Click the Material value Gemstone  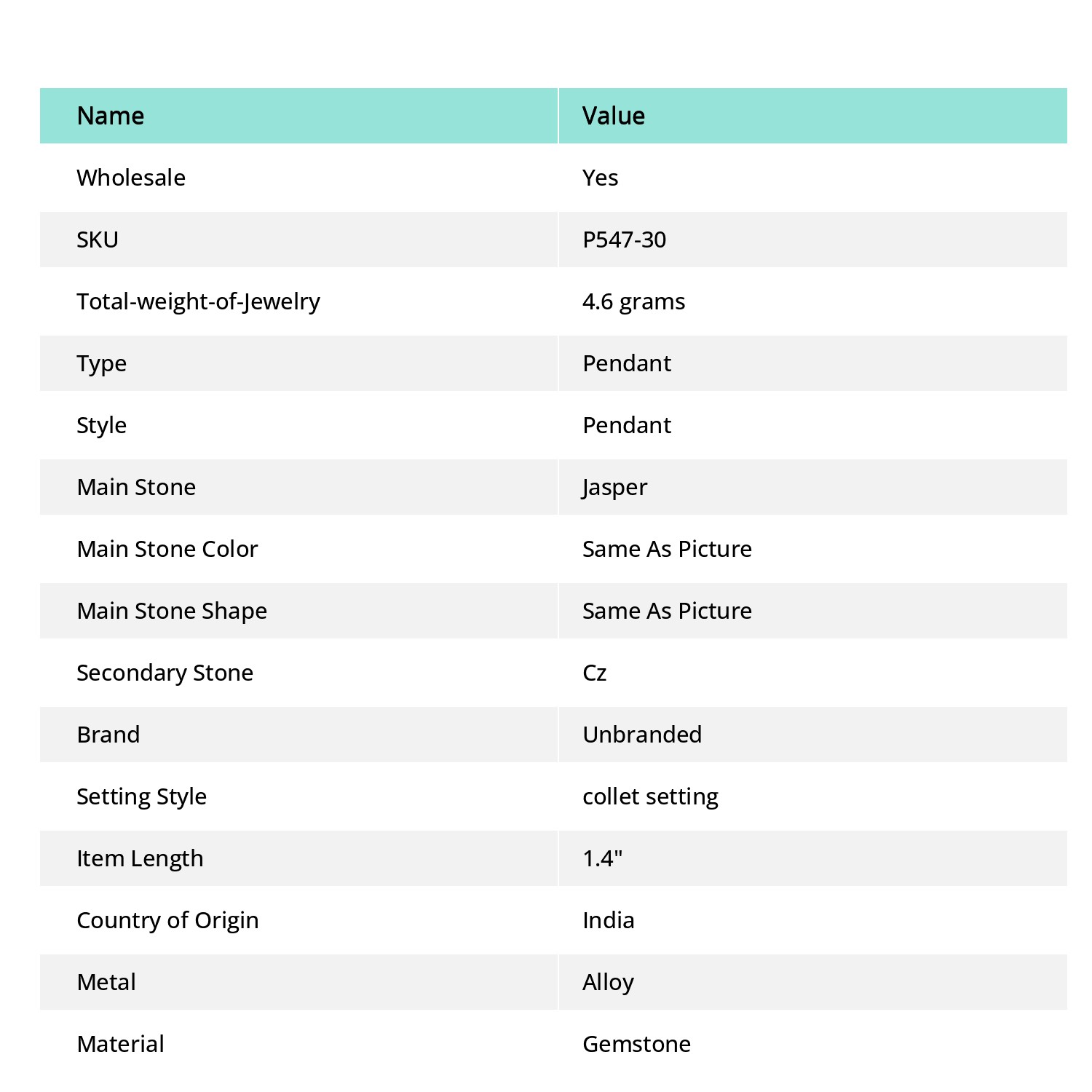click(x=636, y=1044)
